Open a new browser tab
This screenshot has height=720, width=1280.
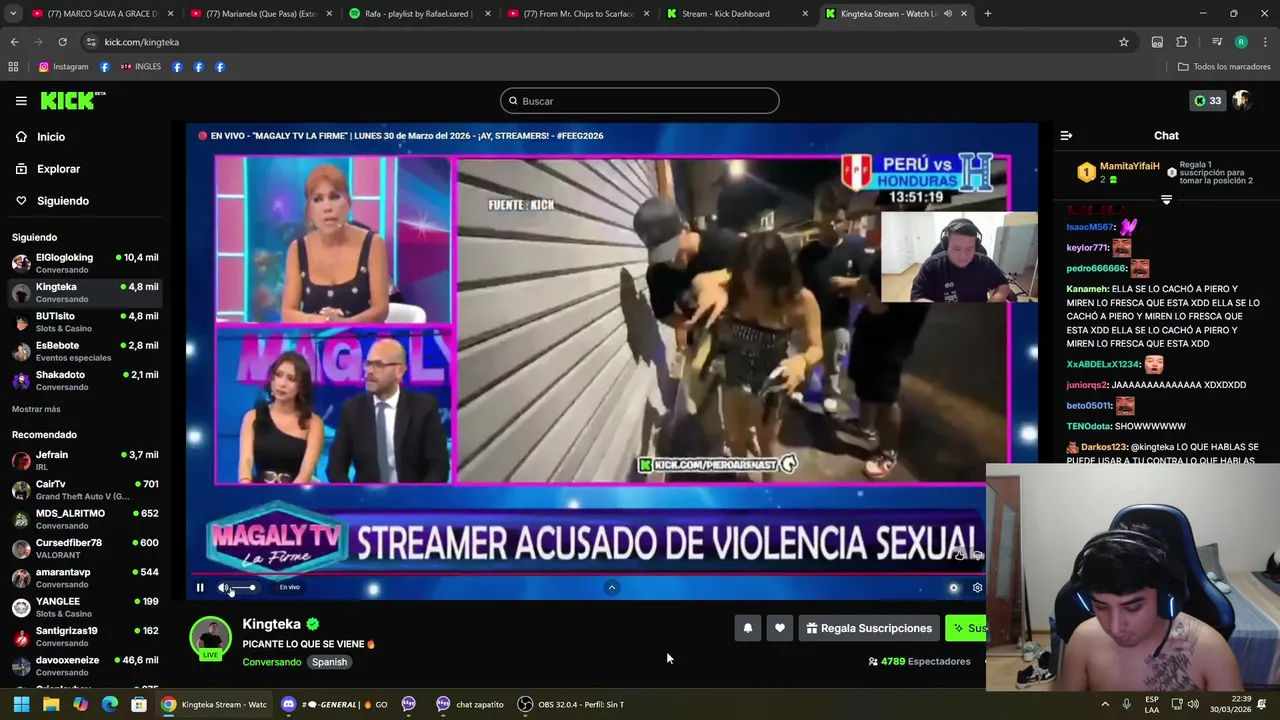tap(988, 14)
